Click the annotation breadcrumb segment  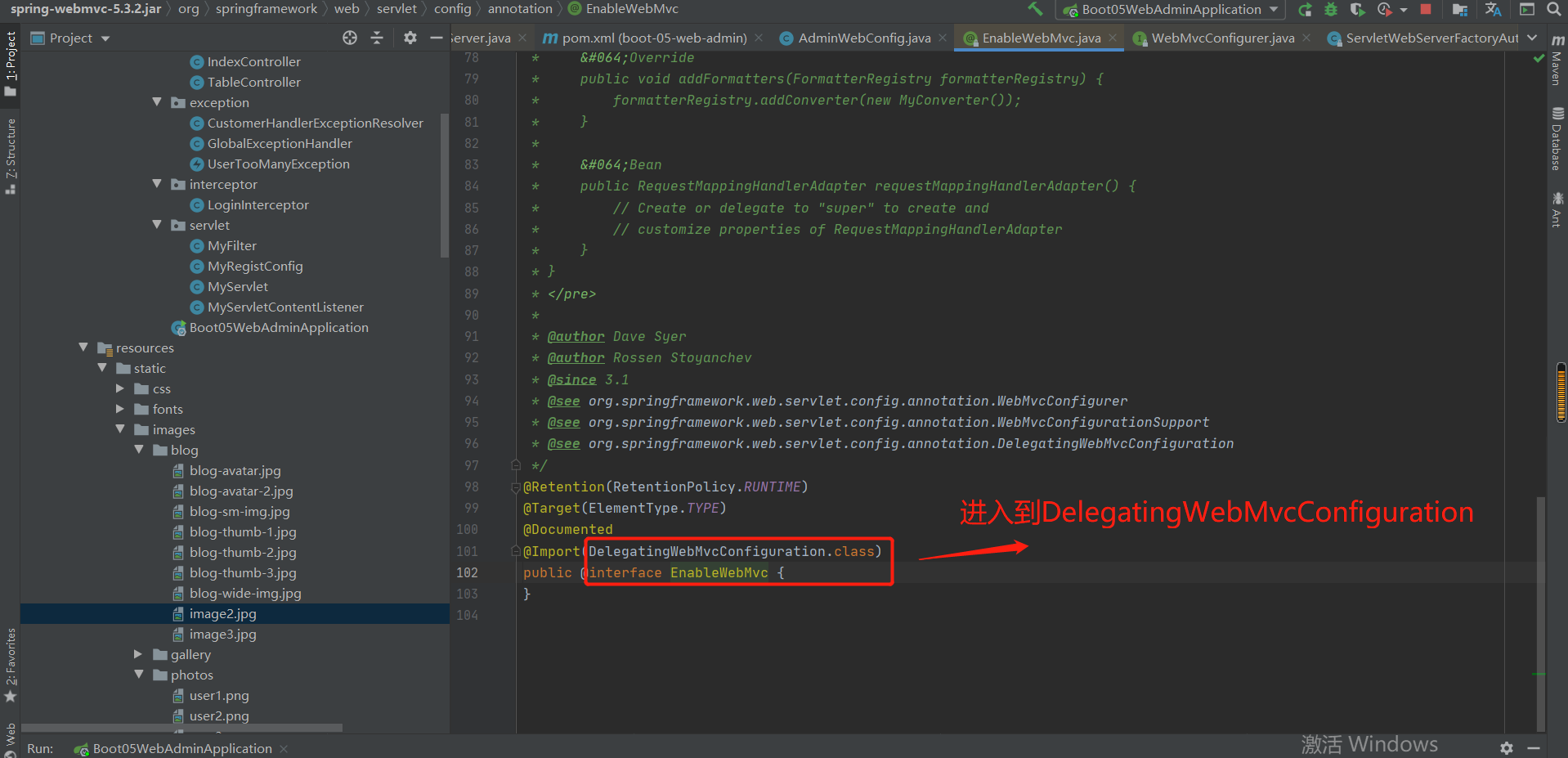coord(520,9)
